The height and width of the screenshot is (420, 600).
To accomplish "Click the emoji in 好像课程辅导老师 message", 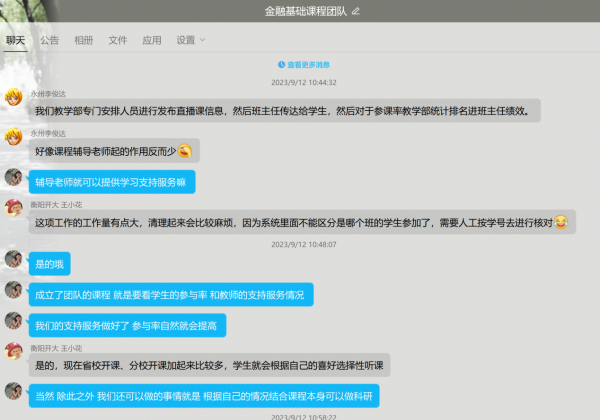I will 185,151.
